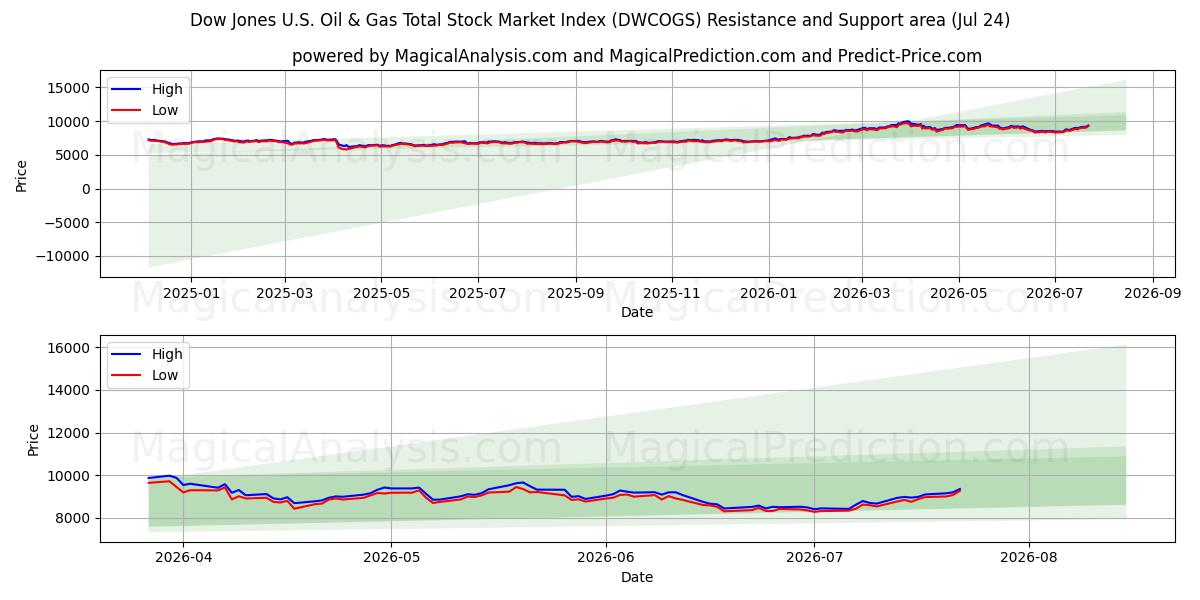Click the '2025-03' x-axis label
This screenshot has width=1200, height=600.
(x=285, y=293)
